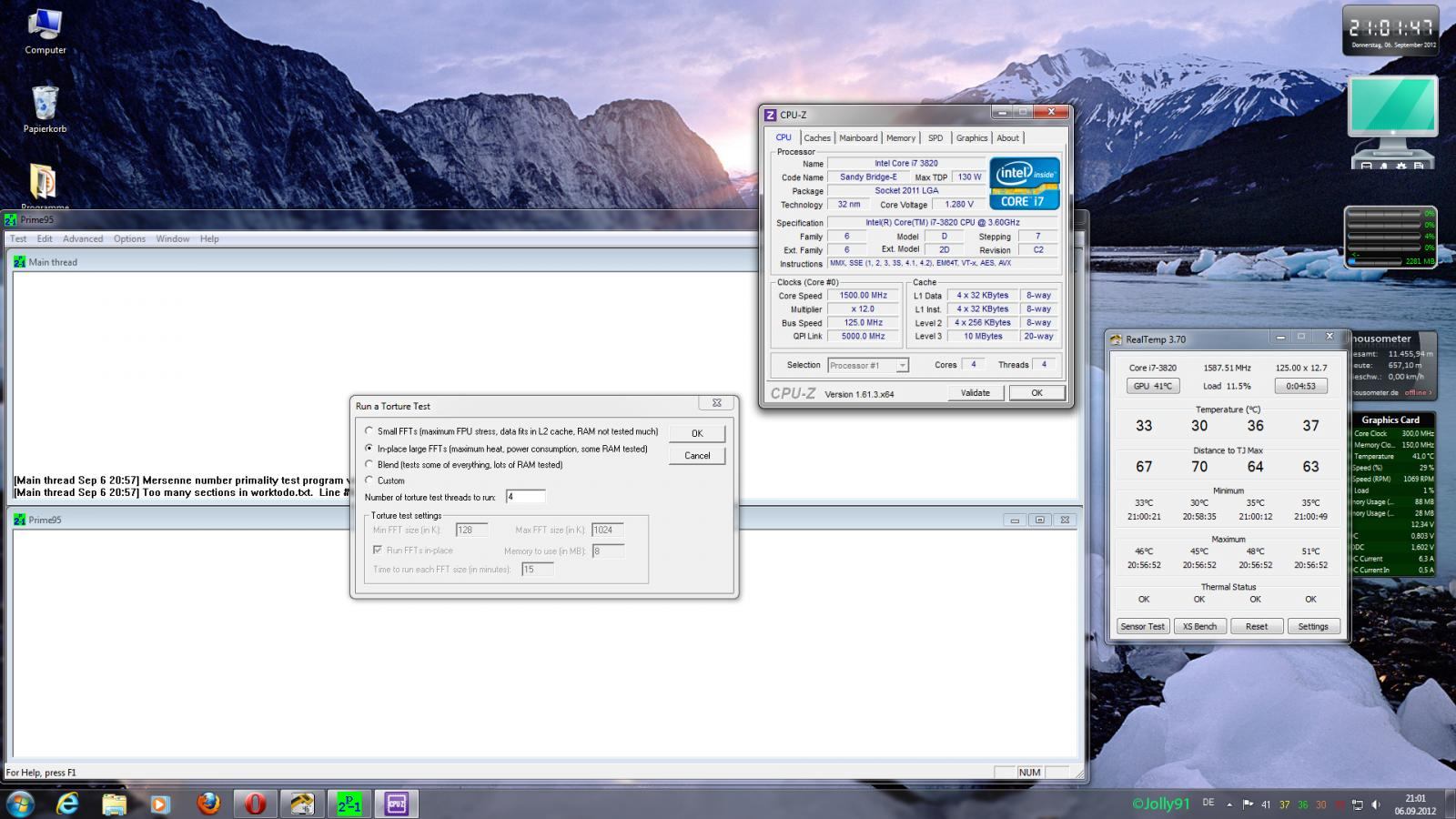The width and height of the screenshot is (1456, 819).
Task: Open the Window menu in Prime95
Action: coord(173,238)
